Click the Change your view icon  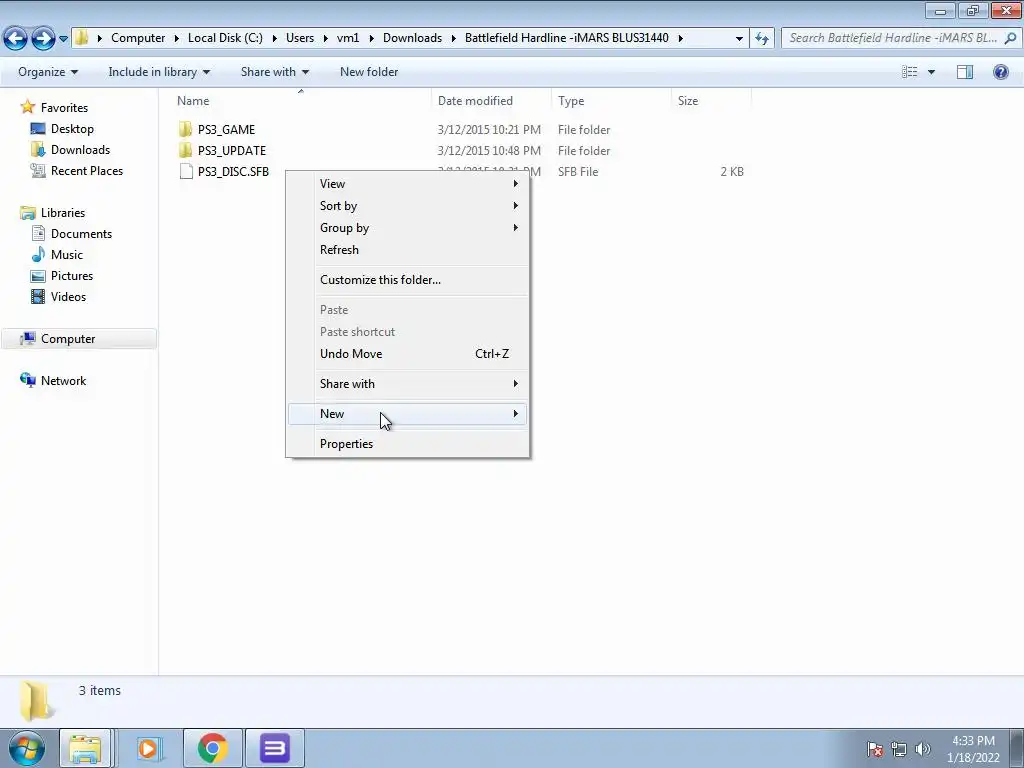pyautogui.click(x=910, y=72)
